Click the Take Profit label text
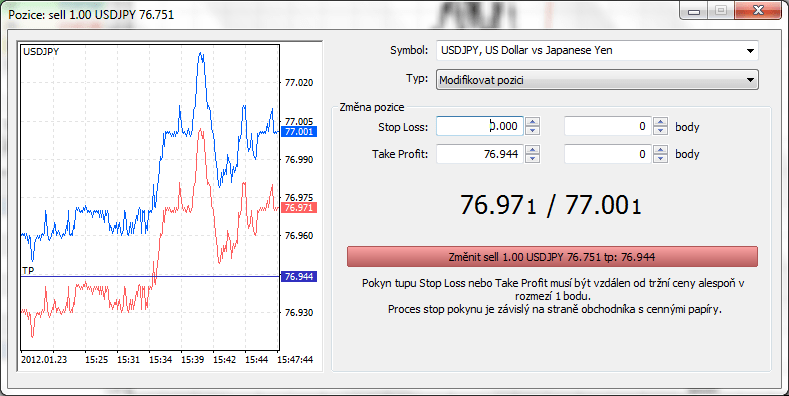Image resolution: width=789 pixels, height=396 pixels. click(400, 154)
